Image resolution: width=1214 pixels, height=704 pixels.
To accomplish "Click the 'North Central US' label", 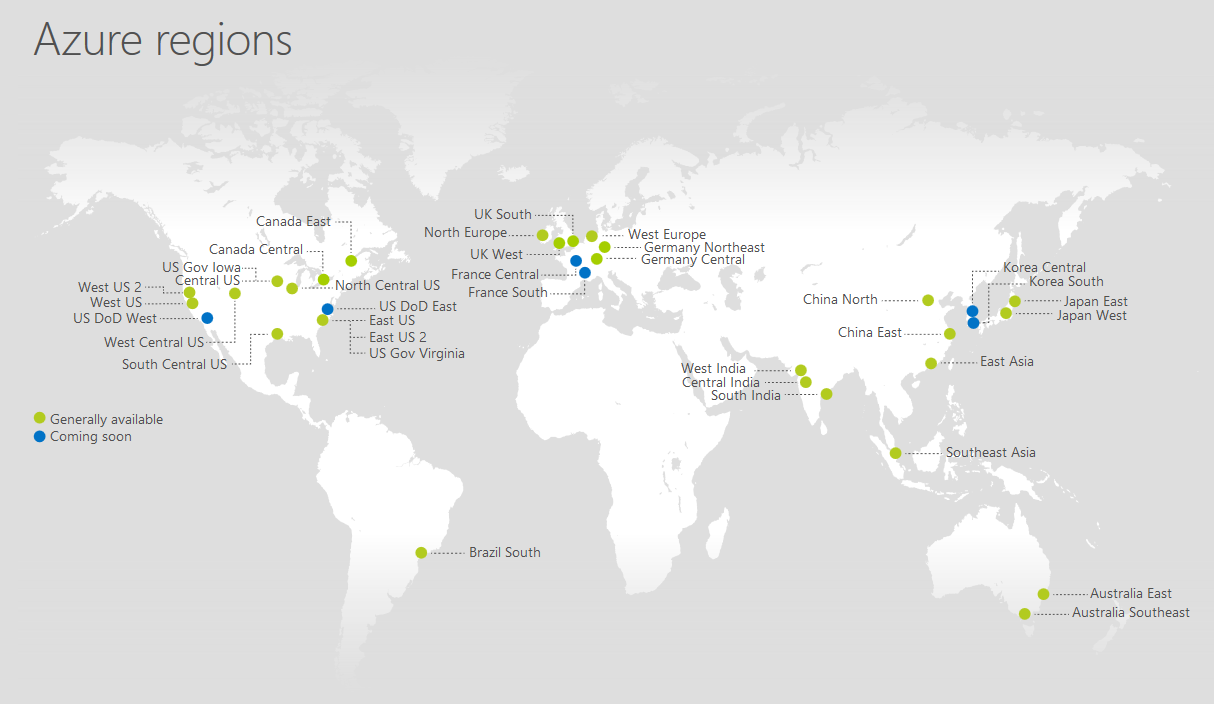I will pyautogui.click(x=387, y=286).
